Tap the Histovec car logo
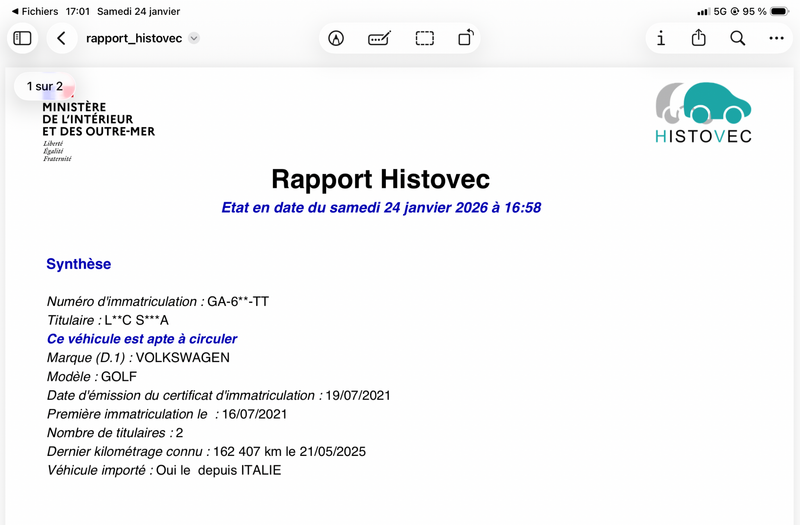The width and height of the screenshot is (800, 525). pos(703,112)
